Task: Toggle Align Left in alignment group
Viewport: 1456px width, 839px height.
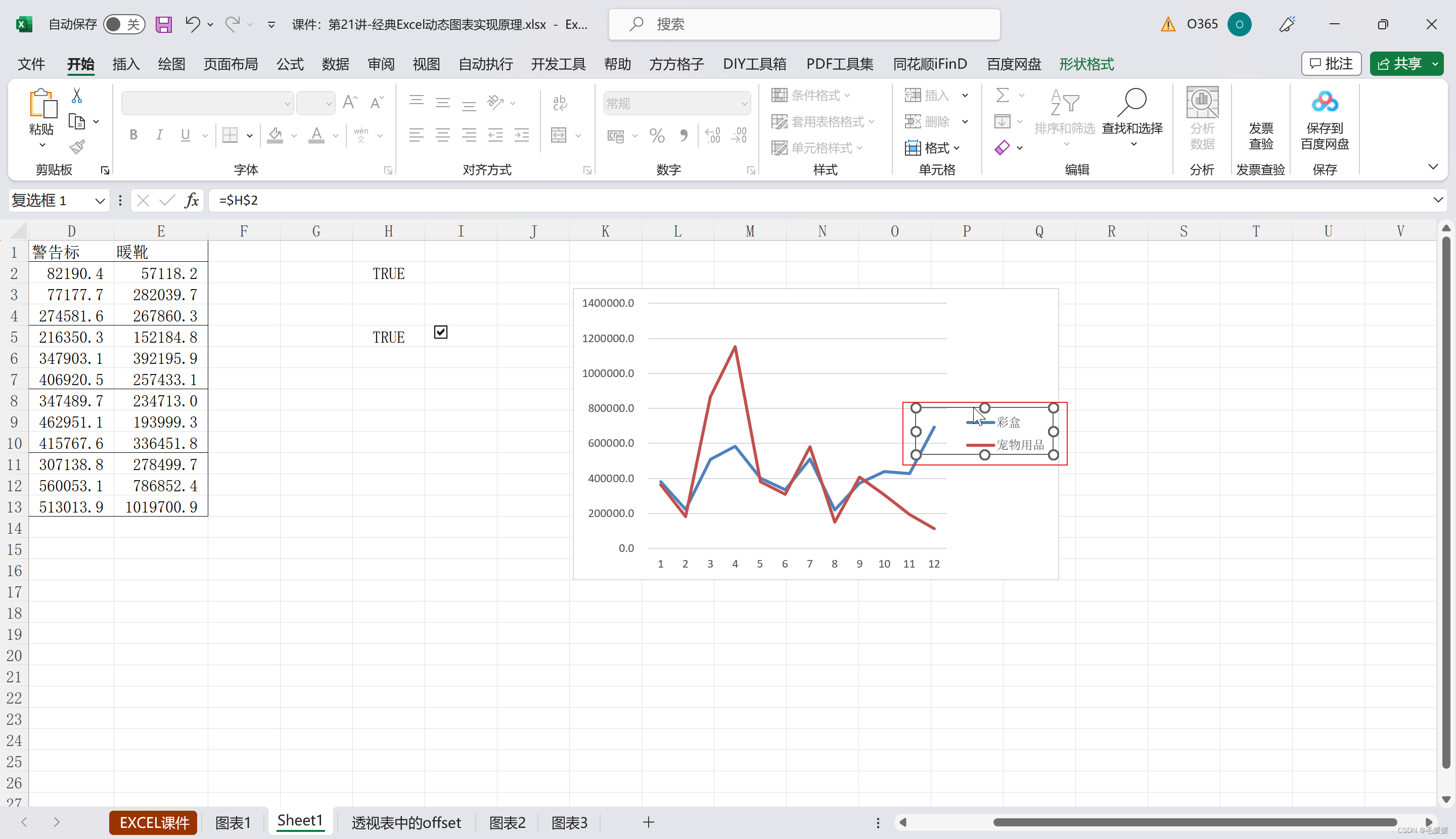Action: 416,135
